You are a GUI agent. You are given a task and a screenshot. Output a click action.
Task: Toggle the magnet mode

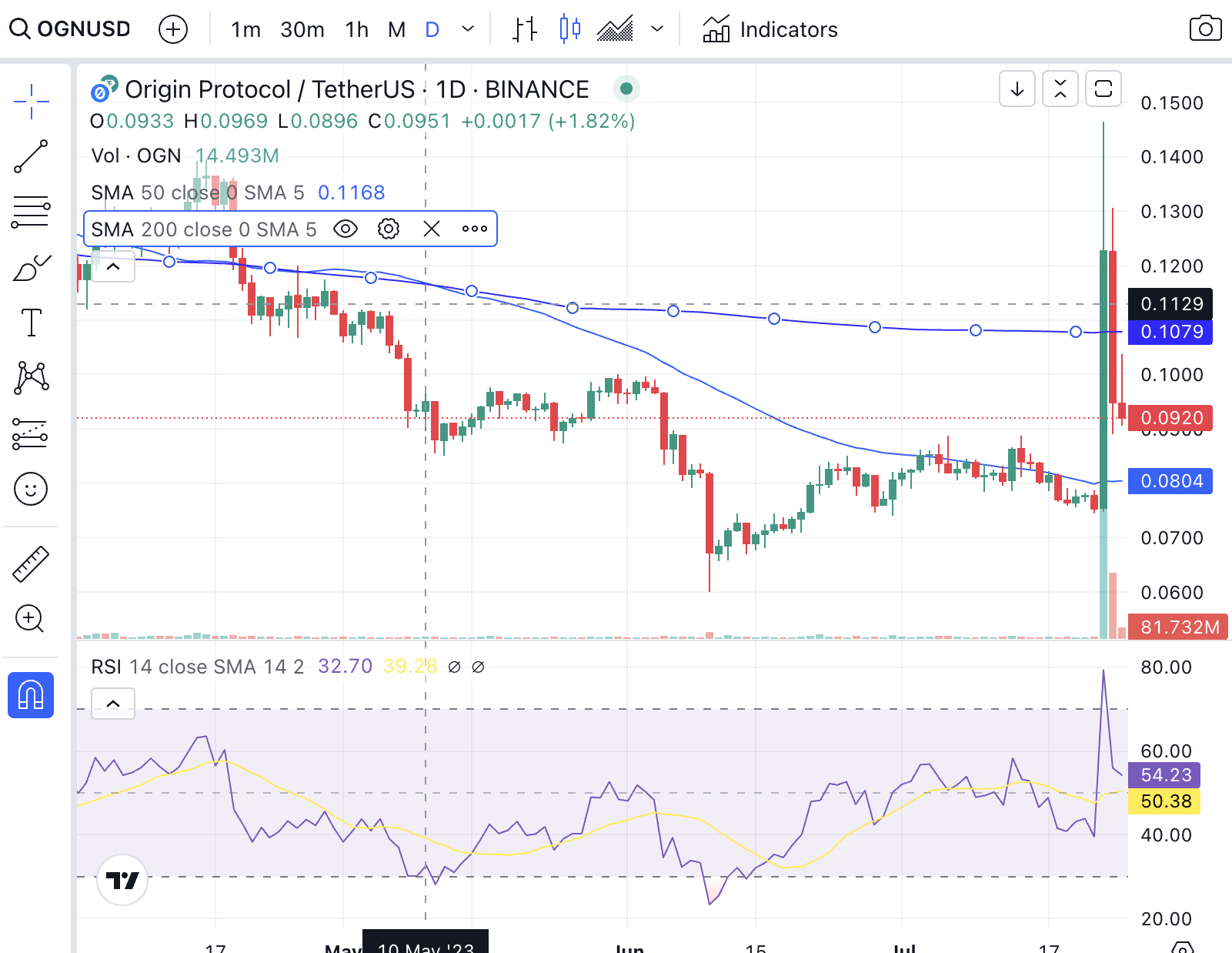[x=31, y=695]
